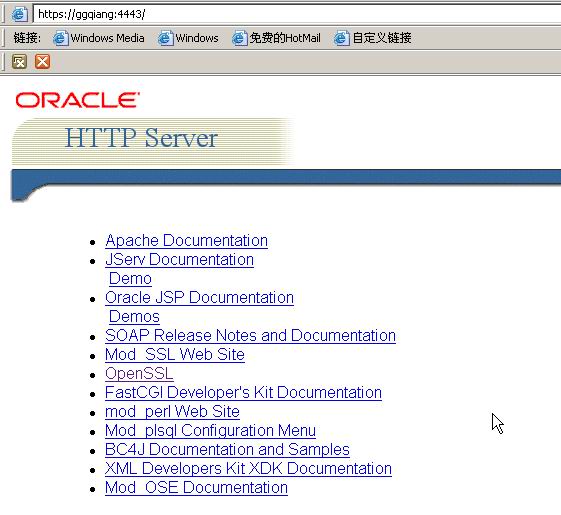This screenshot has height=515, width=561.
Task: Open SOAP Release Notes and Documentation
Action: pyautogui.click(x=250, y=335)
